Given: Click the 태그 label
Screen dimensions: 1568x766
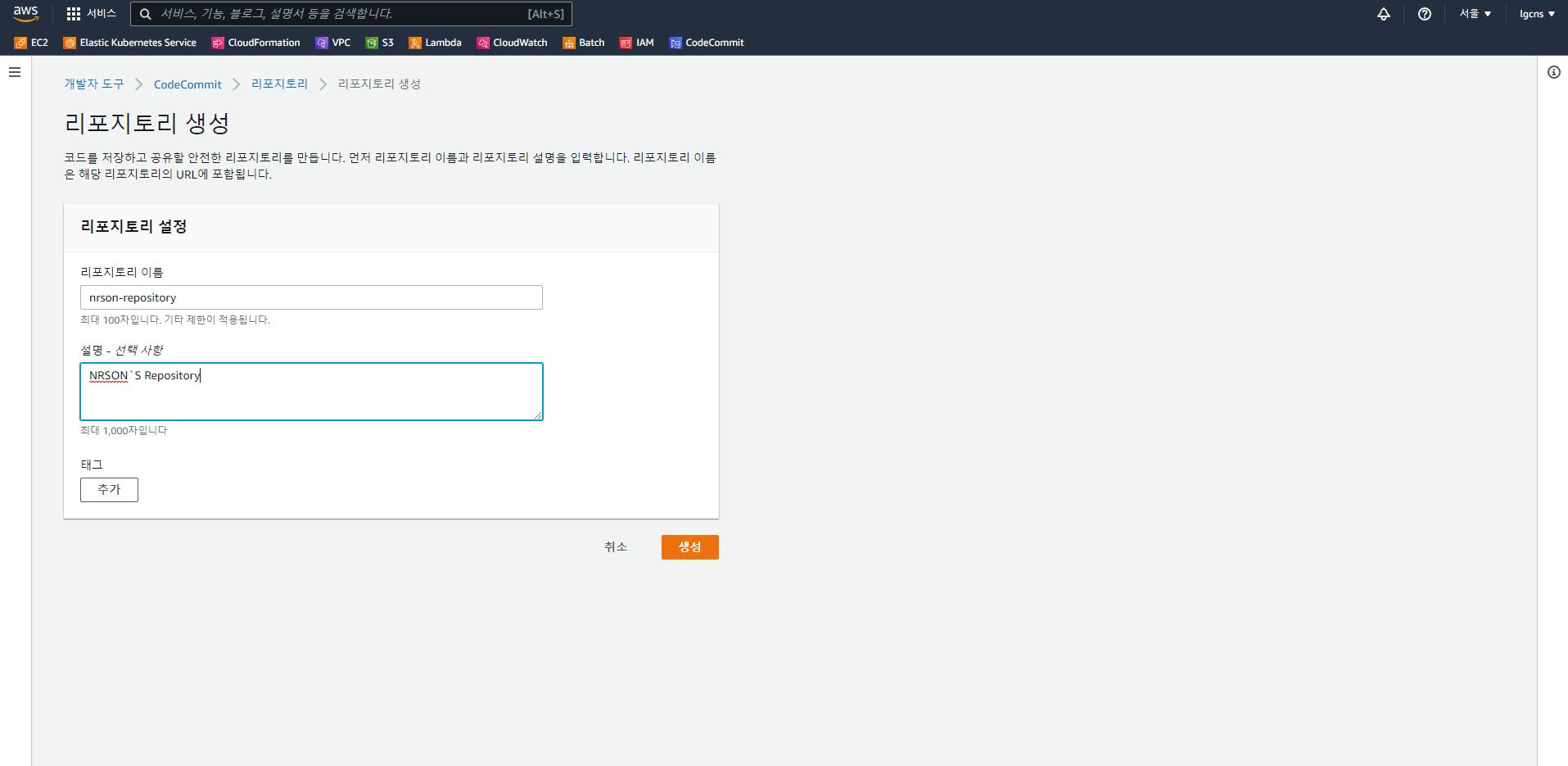Looking at the screenshot, I should 92,465.
